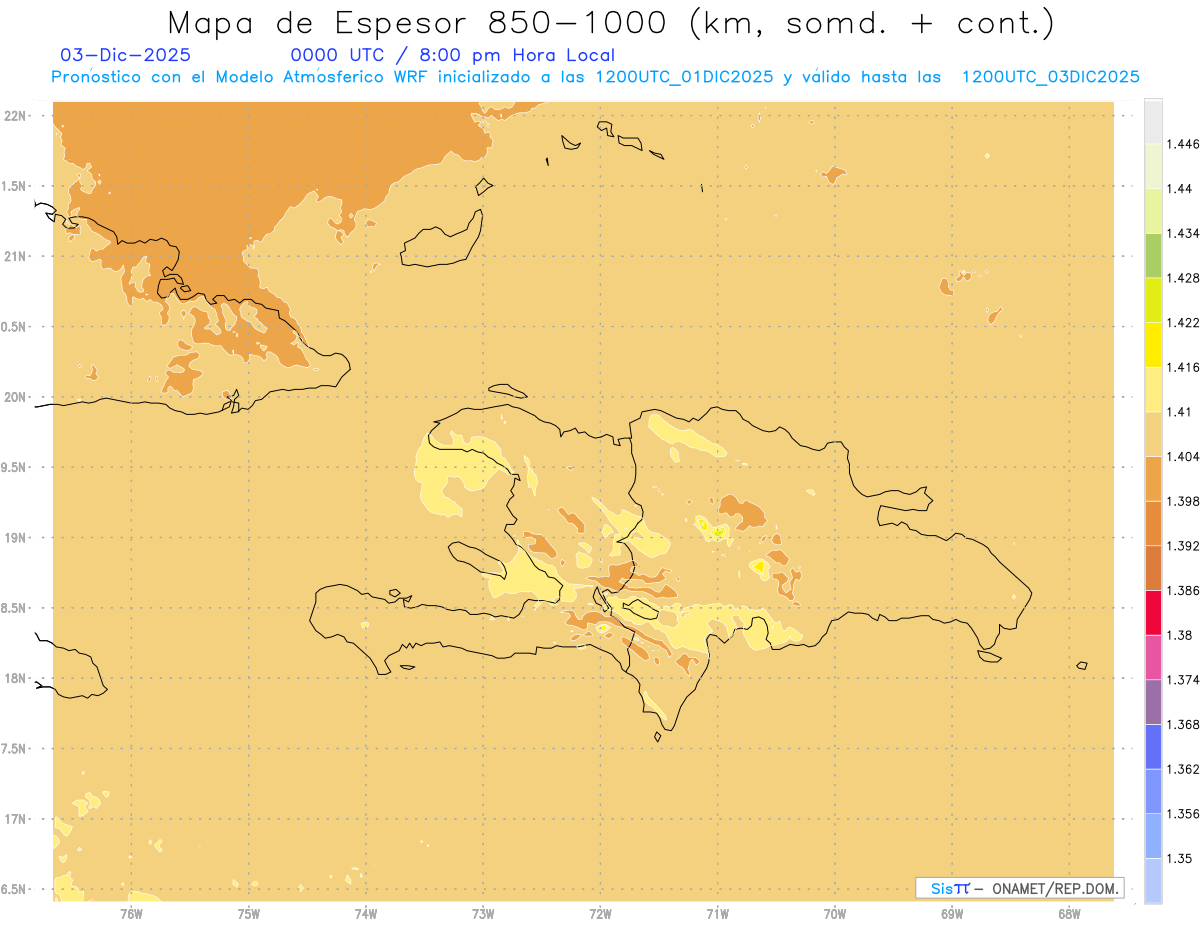1200x927 pixels.
Task: Pick the yellow-green swatch between 1.422 and 1.428
Action: [1153, 300]
